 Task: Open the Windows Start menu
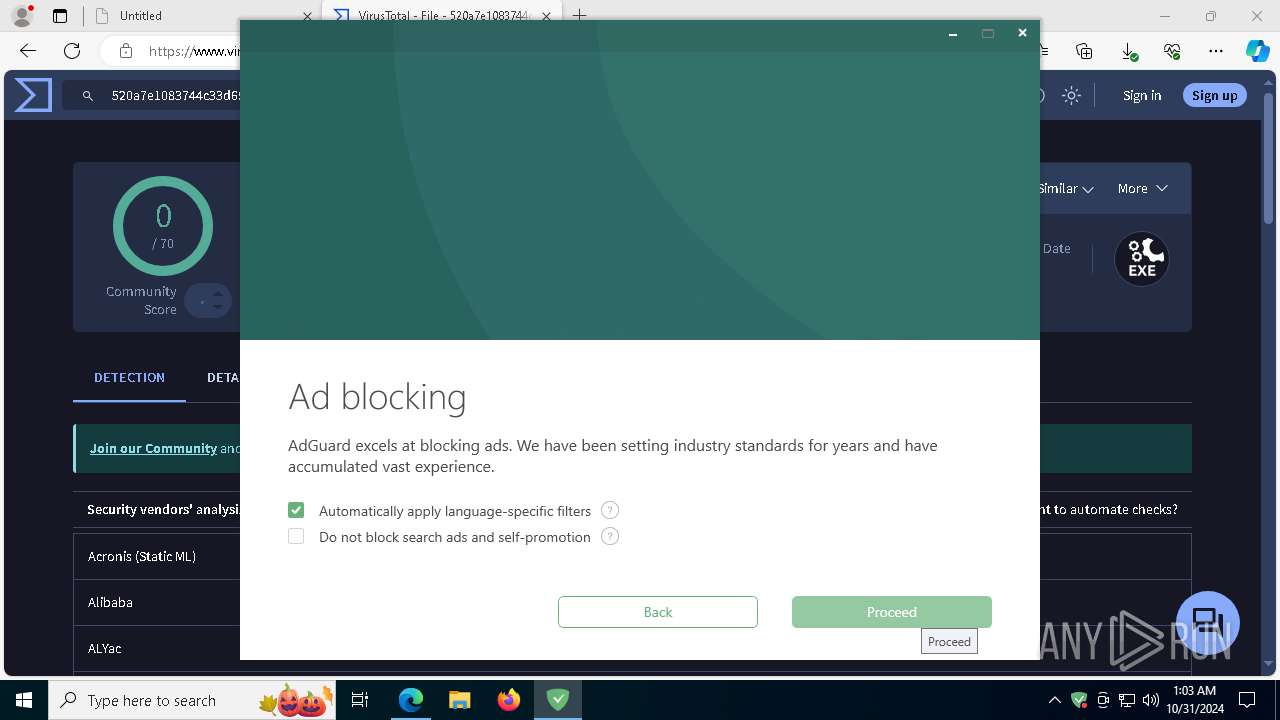click(x=24, y=700)
